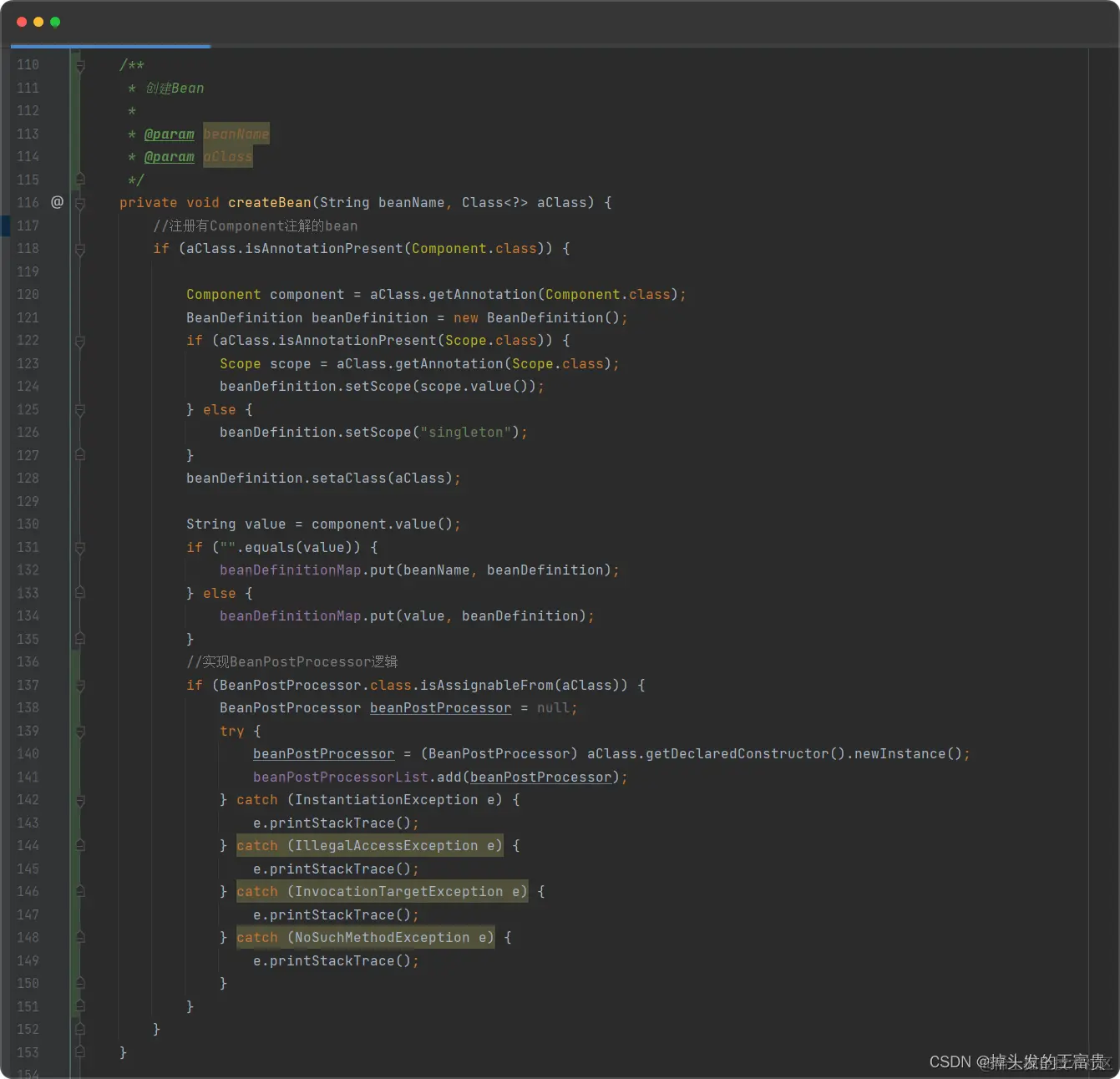1120x1079 pixels.
Task: Collapse the Javadoc comment fold marker at line 110
Action: coord(80,65)
